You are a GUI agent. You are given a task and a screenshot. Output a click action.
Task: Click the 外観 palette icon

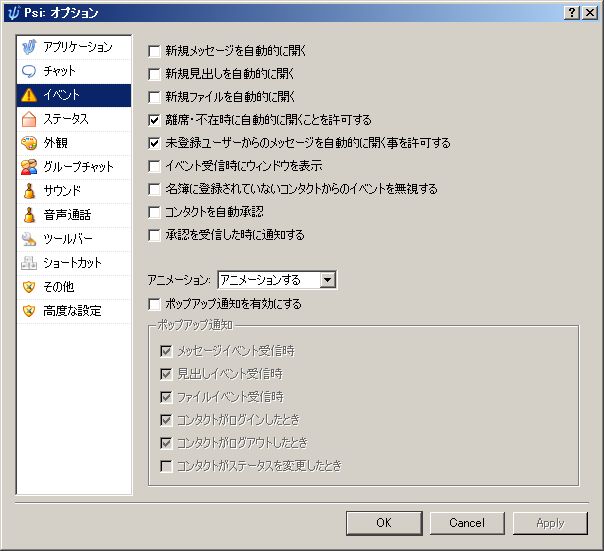(29, 143)
